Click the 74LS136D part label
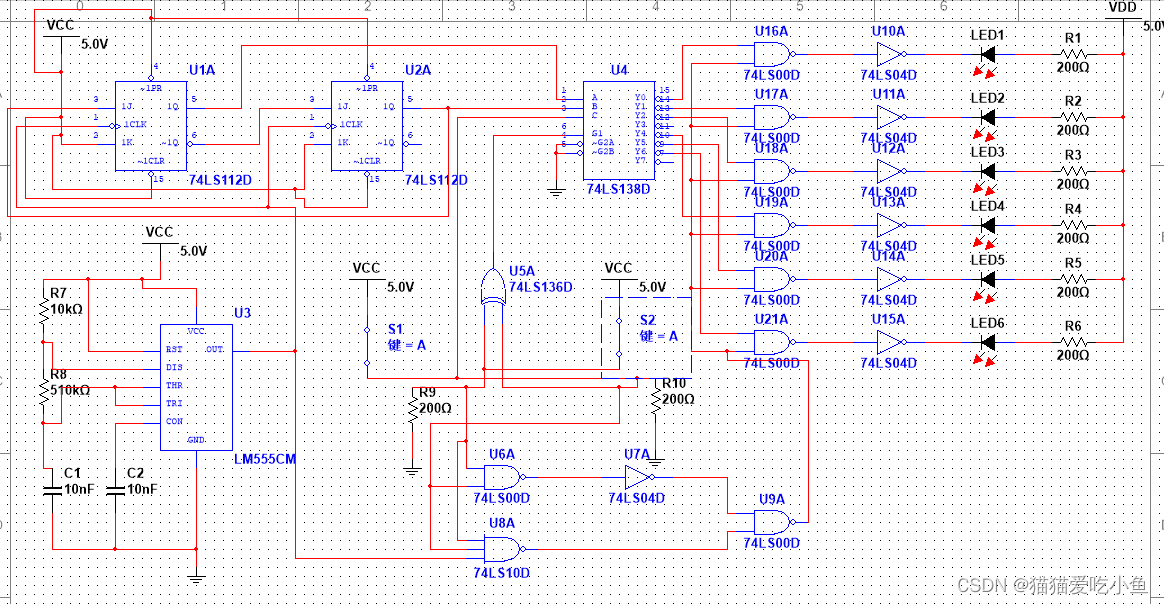Viewport: 1164px width, 604px height. (541, 287)
